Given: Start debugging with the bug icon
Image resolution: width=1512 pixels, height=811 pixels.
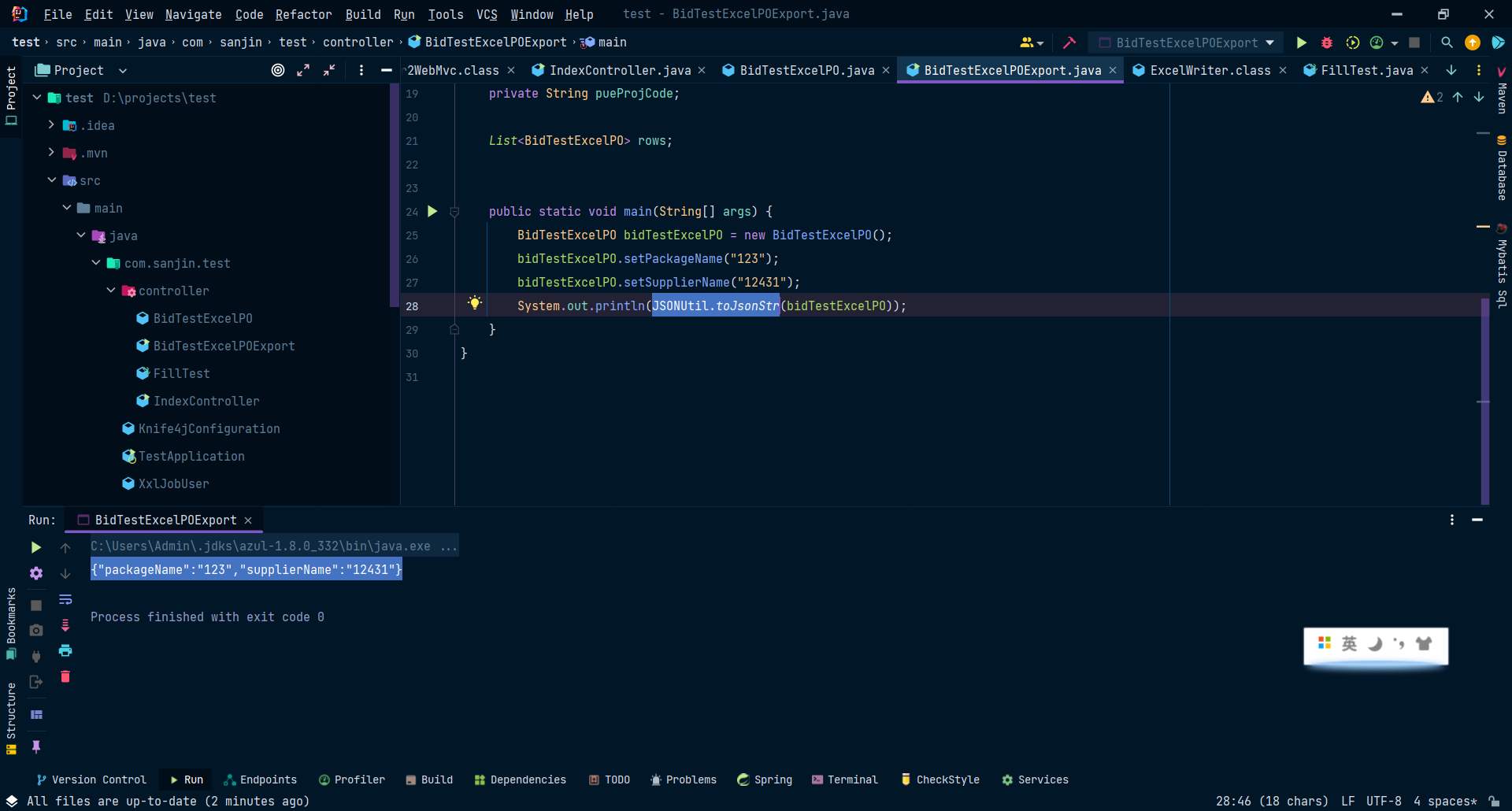Looking at the screenshot, I should pos(1327,43).
